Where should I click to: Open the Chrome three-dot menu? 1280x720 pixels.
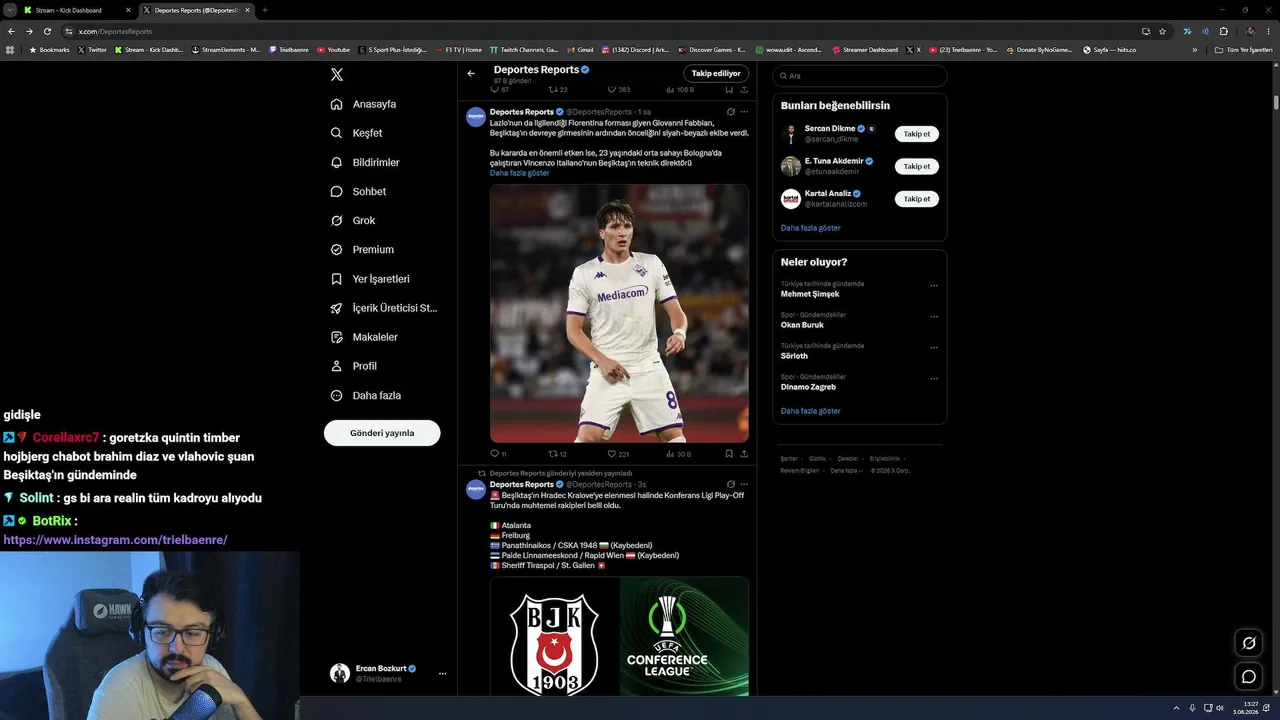[x=1270, y=31]
